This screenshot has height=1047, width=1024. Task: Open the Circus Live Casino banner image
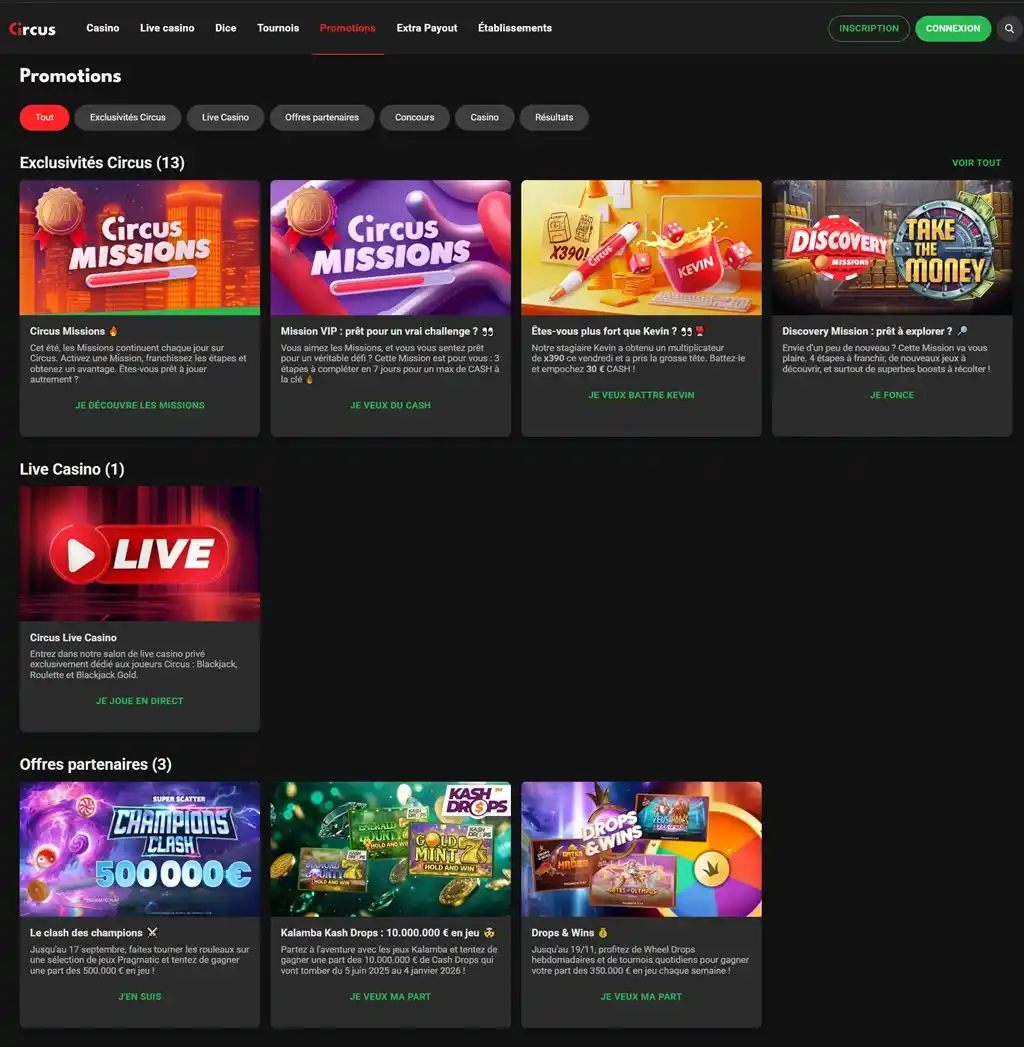[x=140, y=553]
